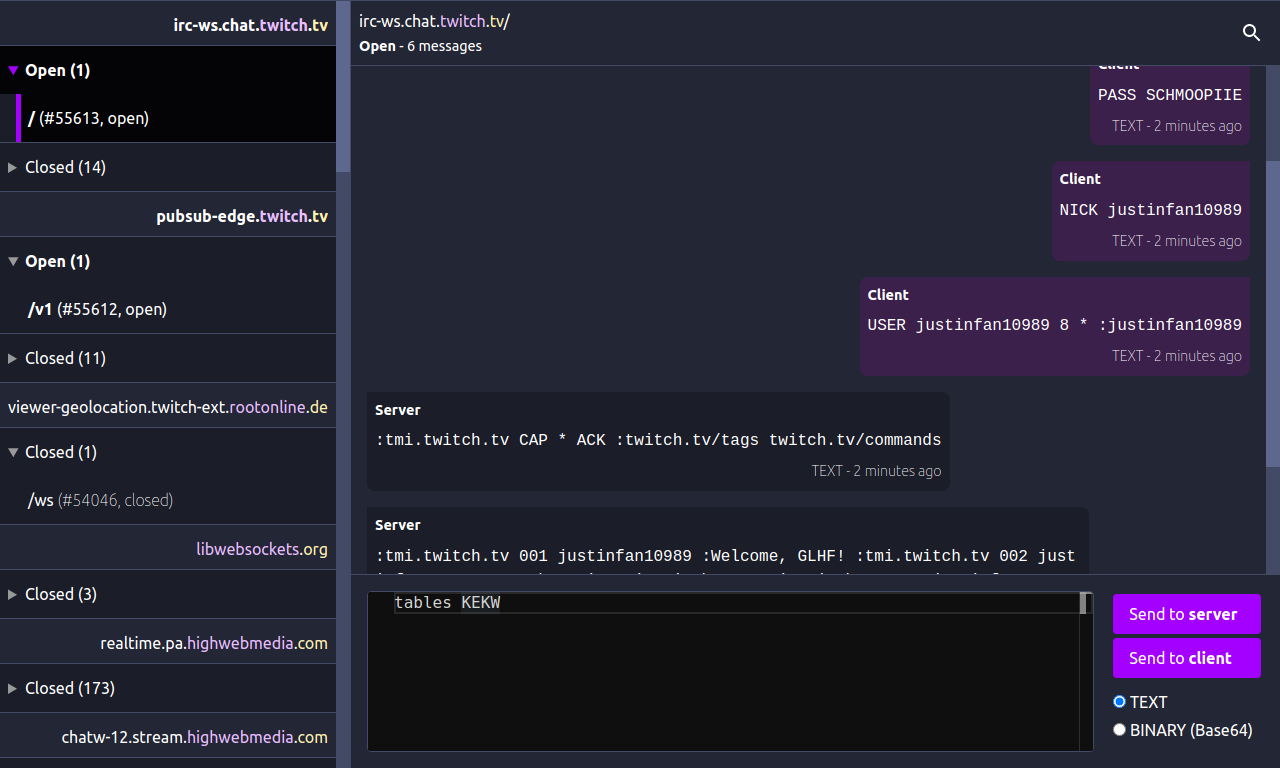Click the Send to server button
Image resolution: width=1280 pixels, height=768 pixels.
point(1187,613)
